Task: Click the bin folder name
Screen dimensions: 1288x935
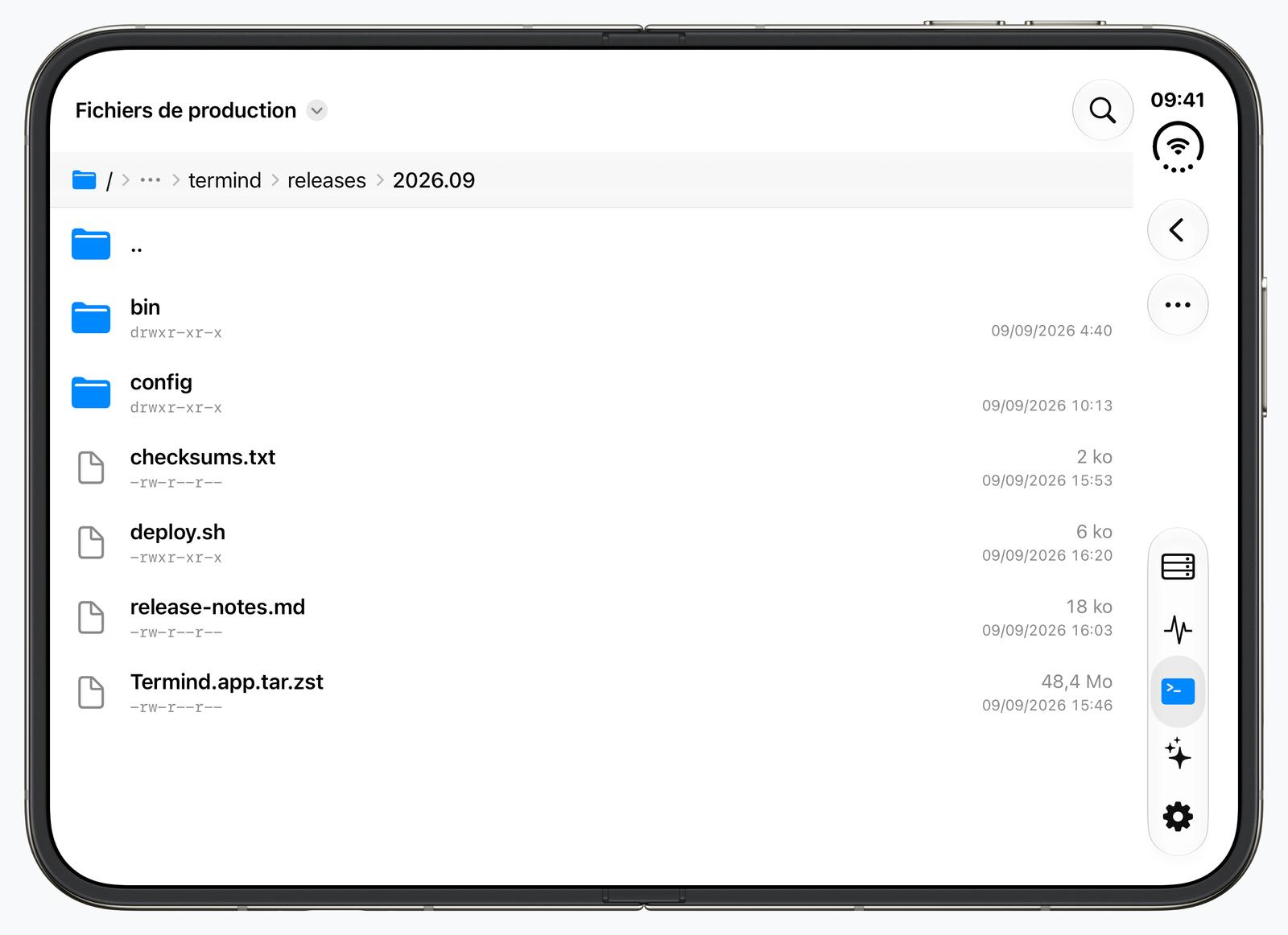Action: pyautogui.click(x=145, y=307)
